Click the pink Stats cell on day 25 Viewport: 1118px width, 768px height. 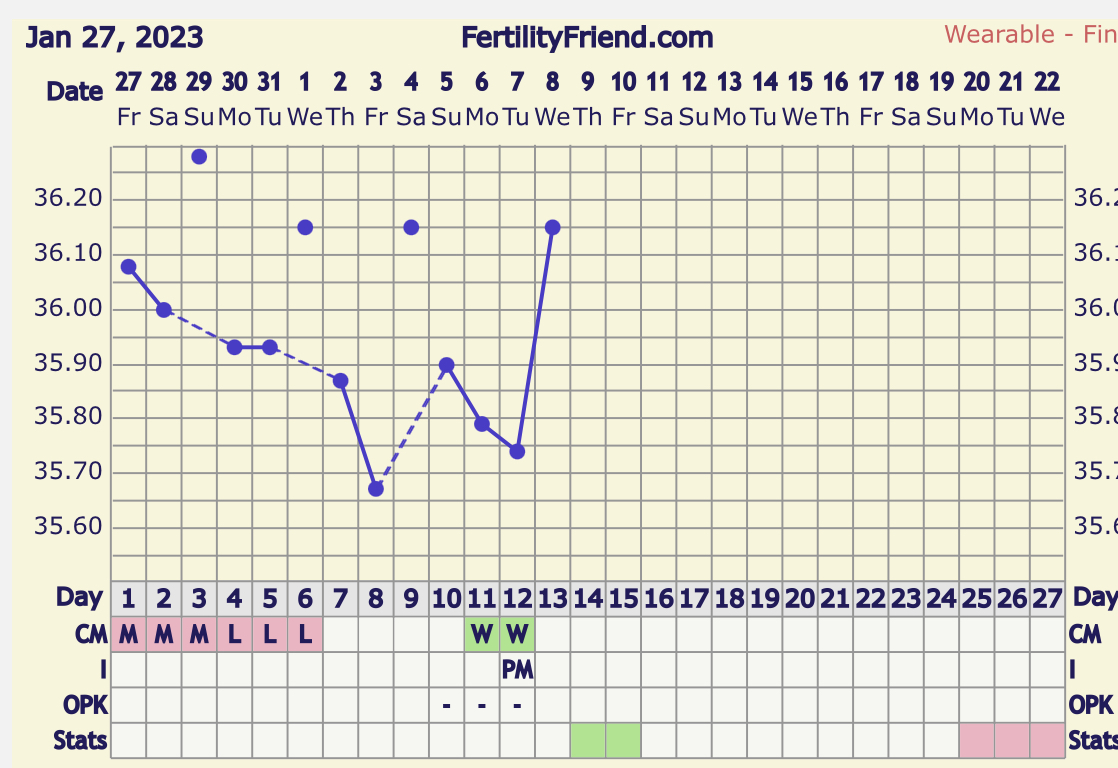click(977, 740)
